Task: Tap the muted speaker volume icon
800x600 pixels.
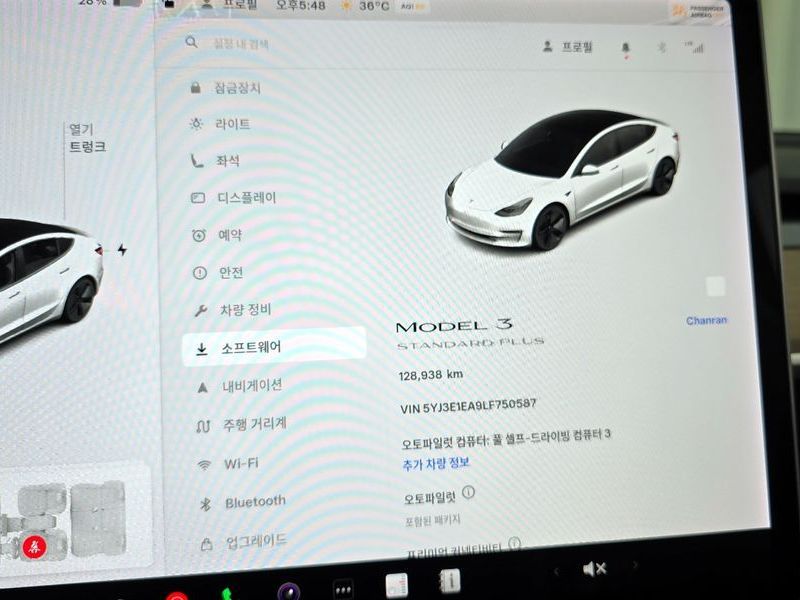Action: (x=594, y=568)
